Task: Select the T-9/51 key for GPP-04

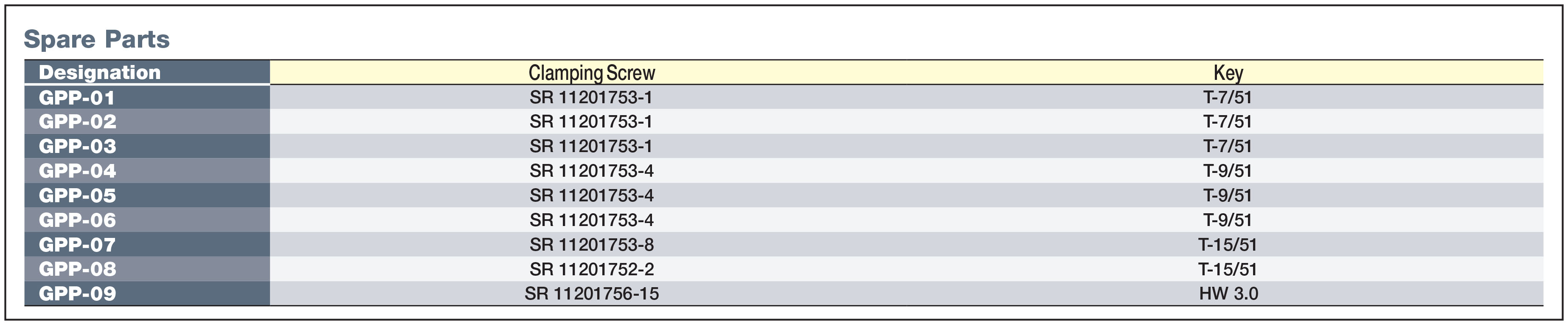Action: pos(1227,171)
